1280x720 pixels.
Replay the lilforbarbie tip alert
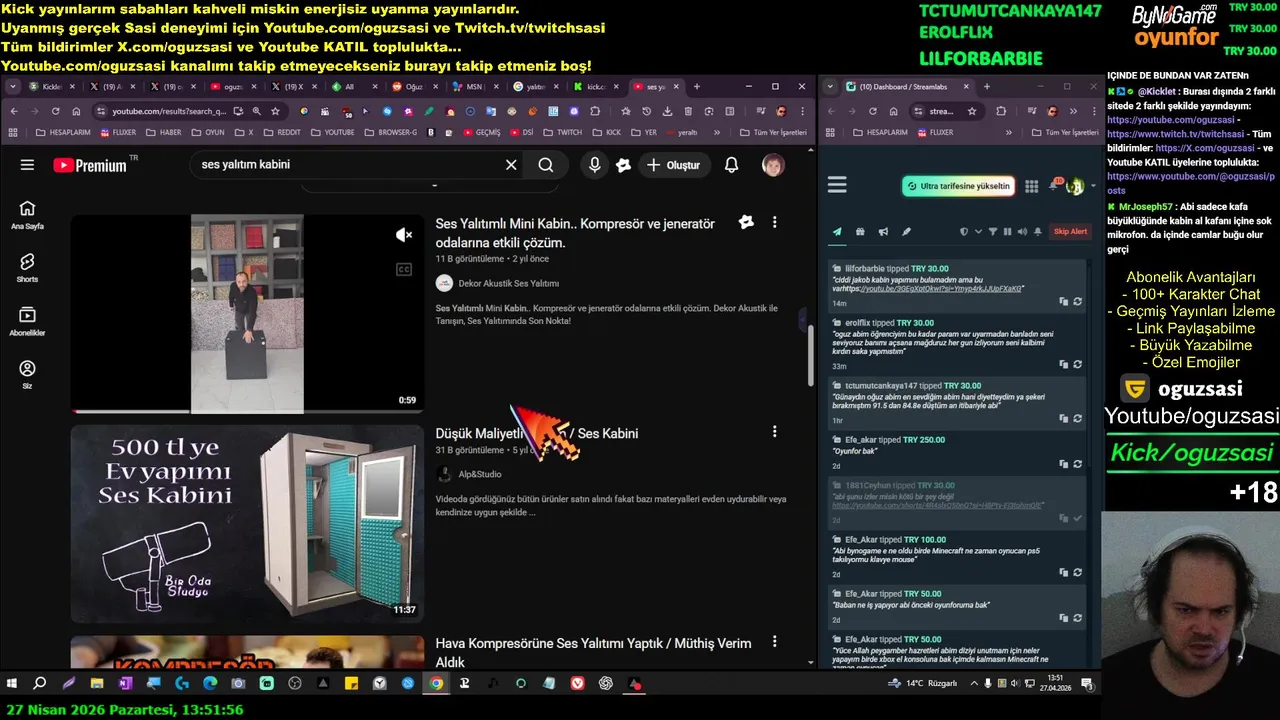coord(1077,302)
